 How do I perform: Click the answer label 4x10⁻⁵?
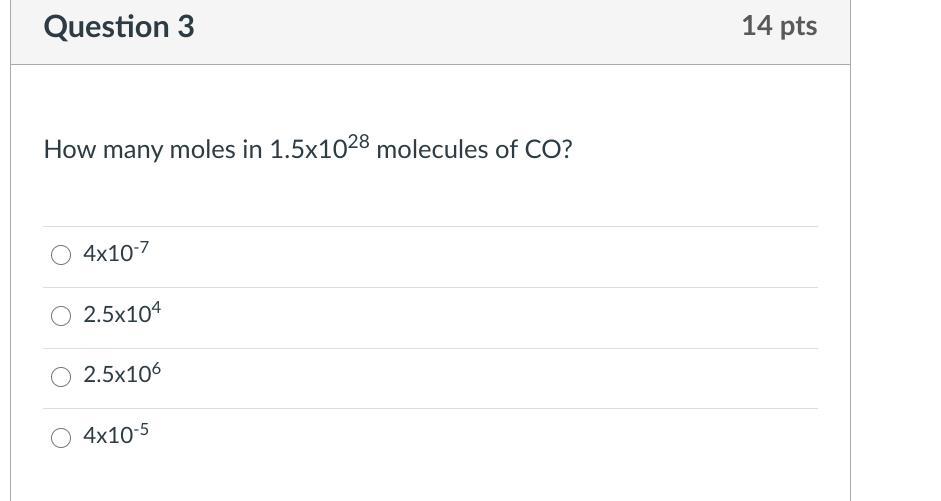[x=116, y=435]
